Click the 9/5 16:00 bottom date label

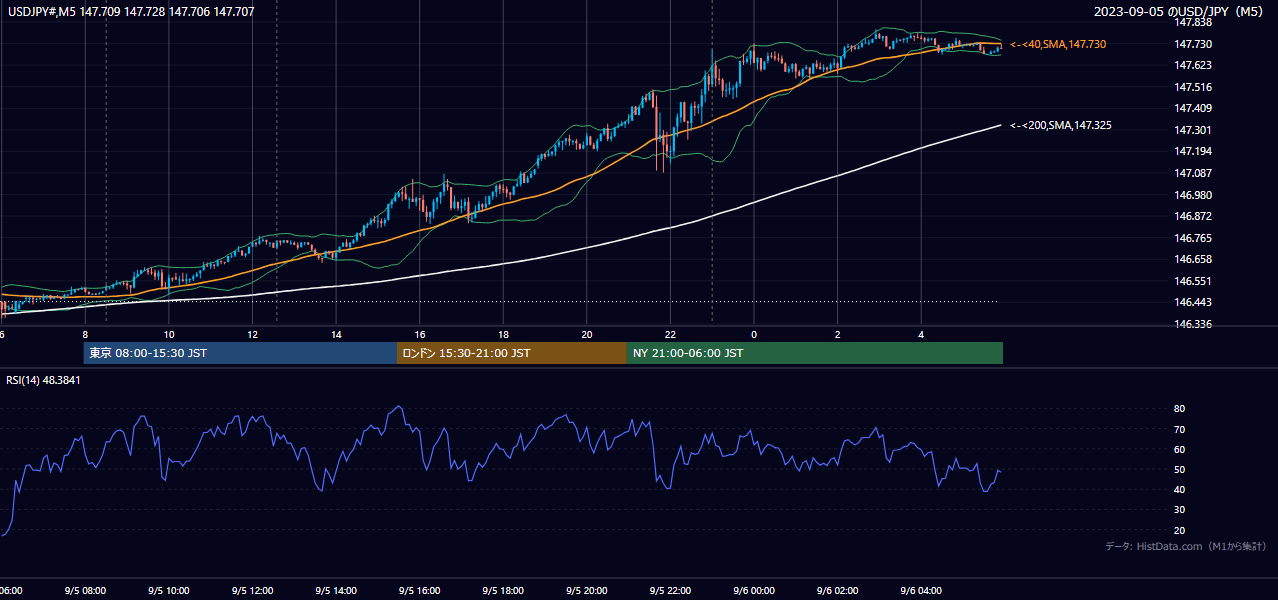tap(419, 591)
